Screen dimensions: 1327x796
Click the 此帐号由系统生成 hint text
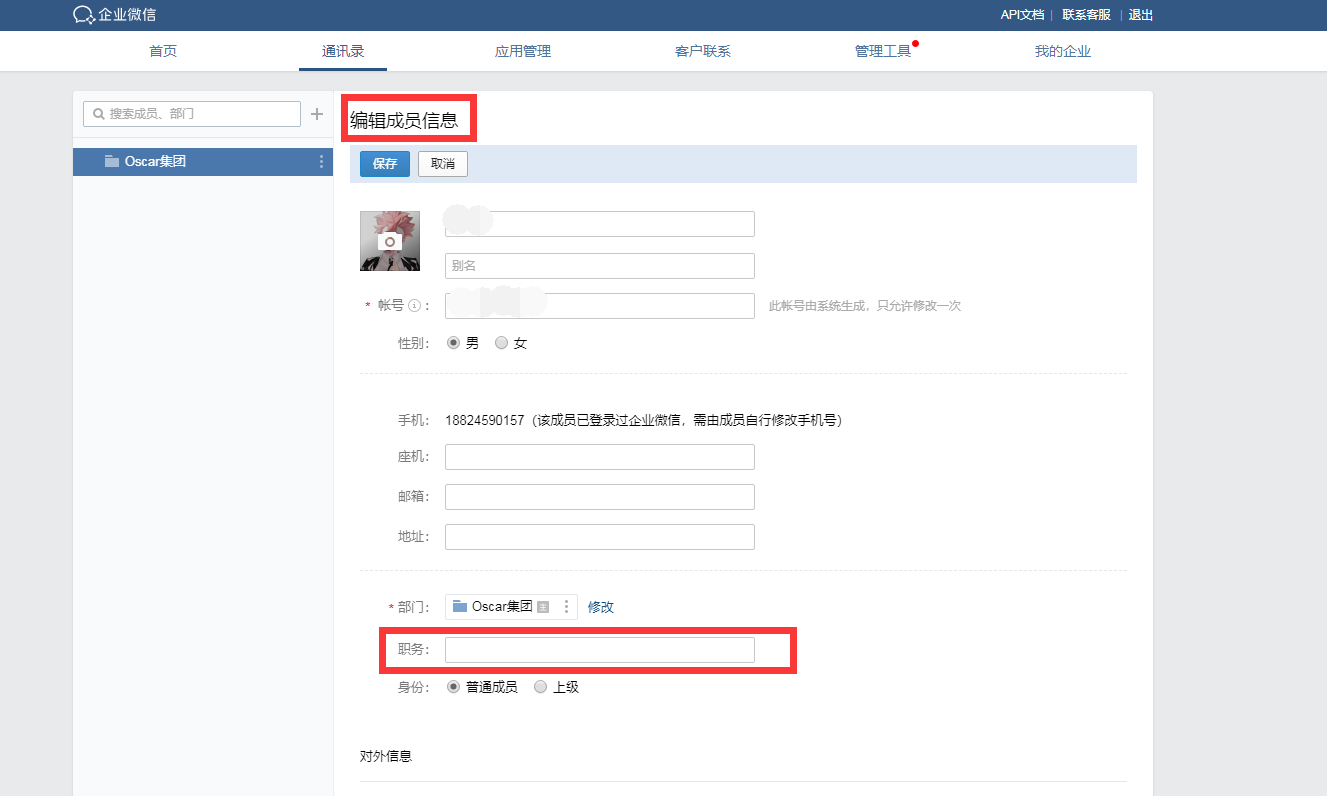[x=865, y=306]
